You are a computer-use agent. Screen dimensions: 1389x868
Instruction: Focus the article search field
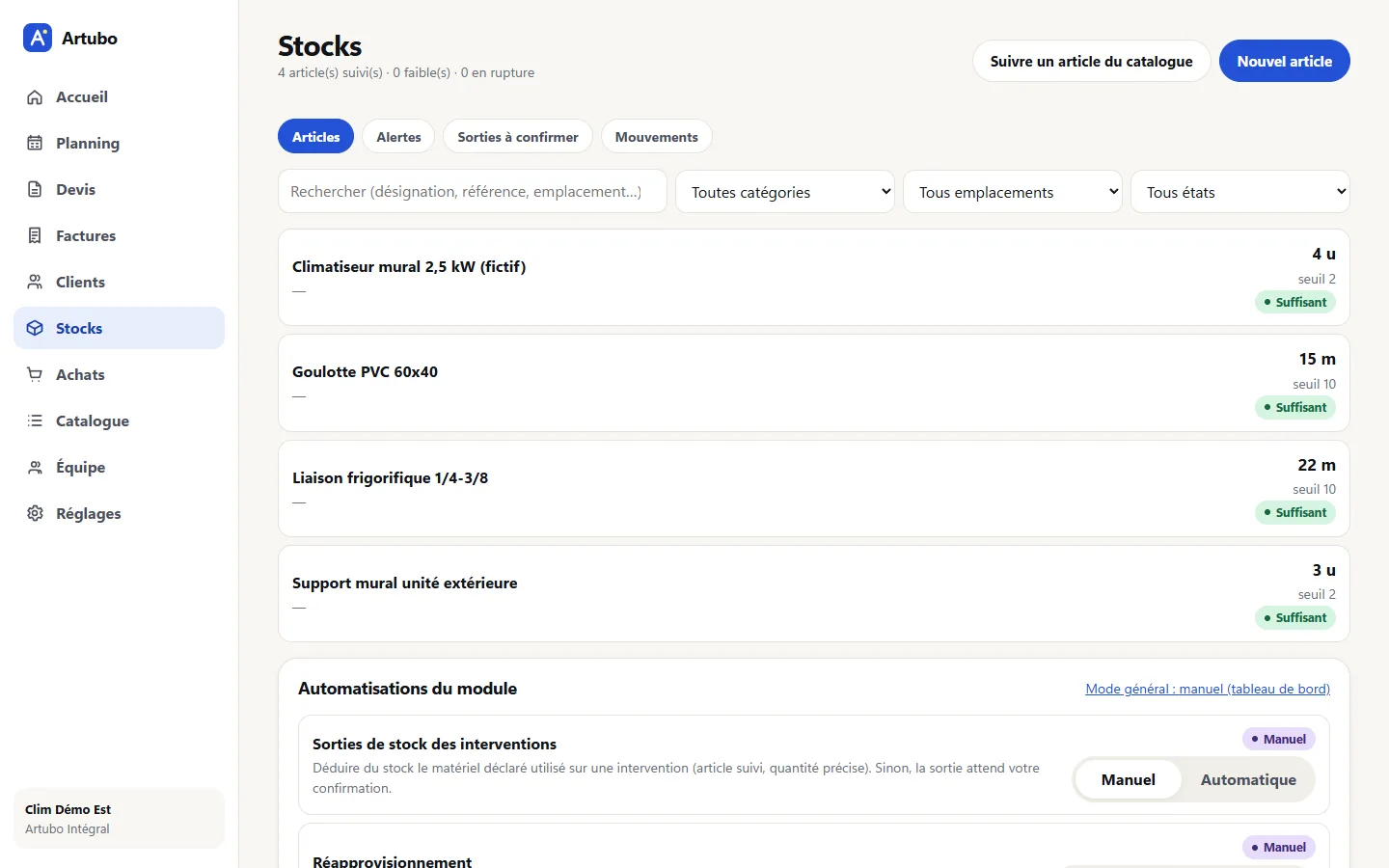coord(473,192)
